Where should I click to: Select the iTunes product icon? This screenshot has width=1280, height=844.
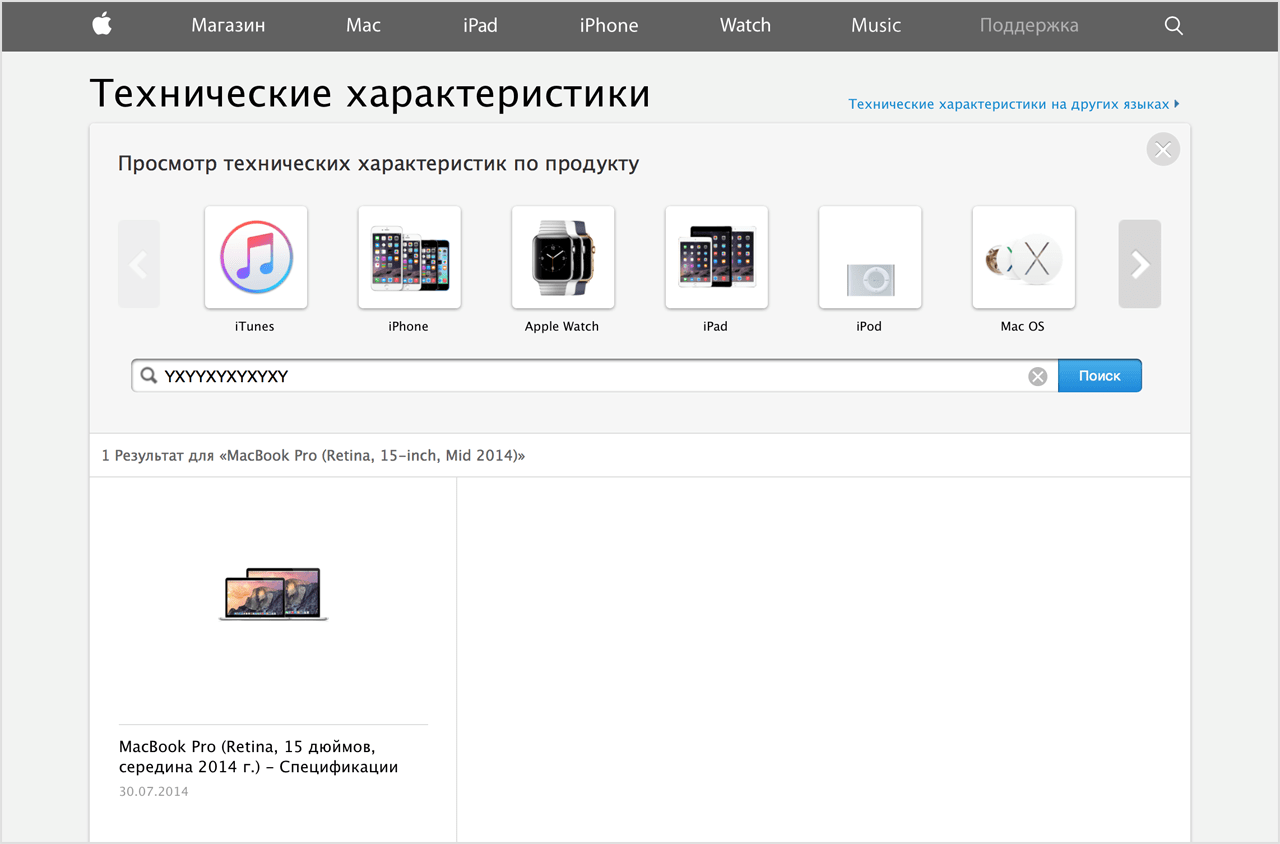point(256,258)
